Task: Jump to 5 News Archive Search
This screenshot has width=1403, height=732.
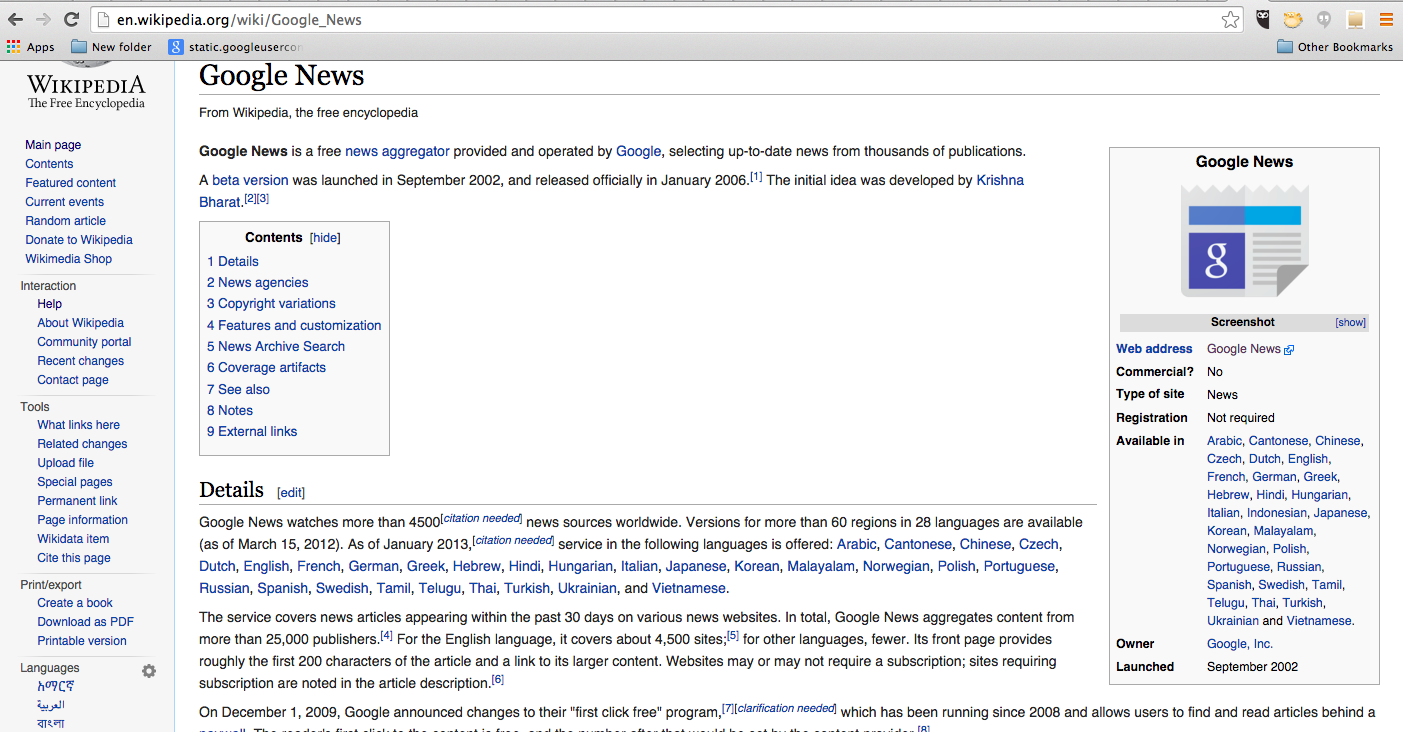Action: click(276, 347)
